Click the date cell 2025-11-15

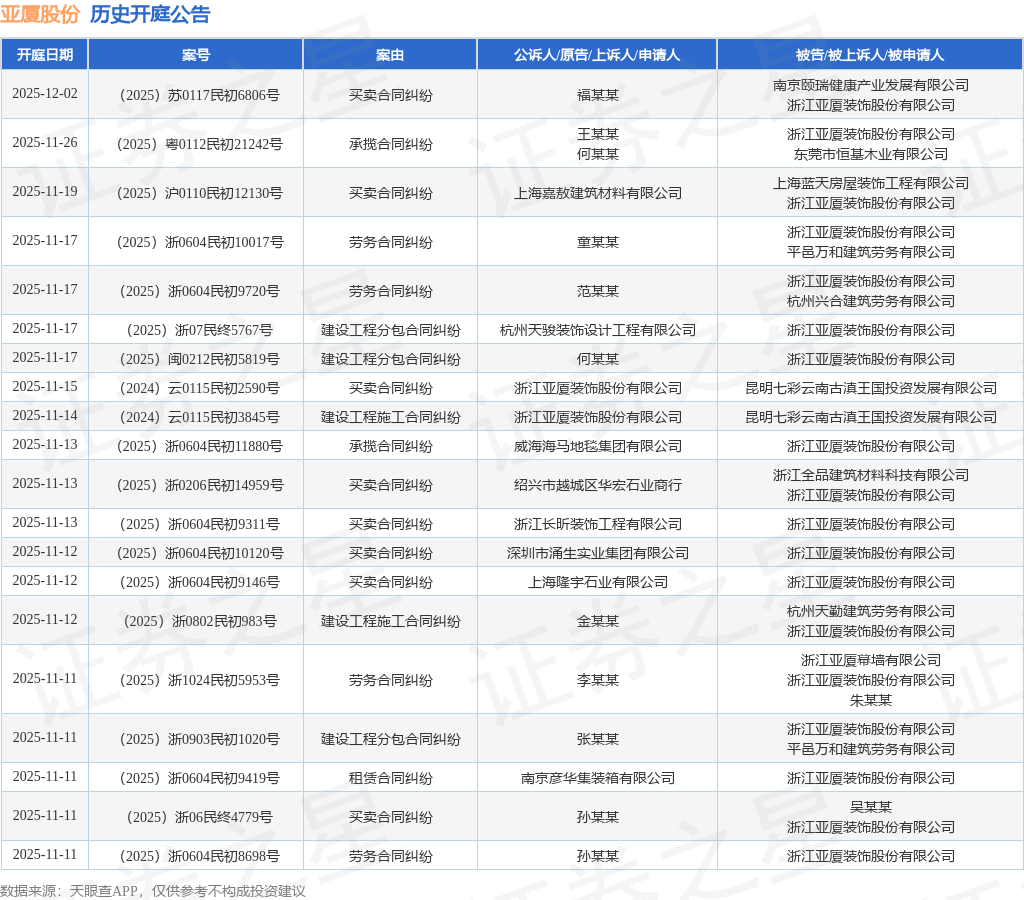pyautogui.click(x=44, y=387)
